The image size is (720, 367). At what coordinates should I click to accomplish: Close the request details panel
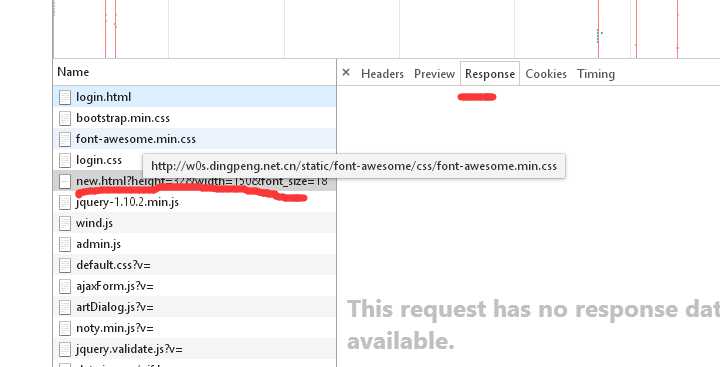tap(346, 73)
